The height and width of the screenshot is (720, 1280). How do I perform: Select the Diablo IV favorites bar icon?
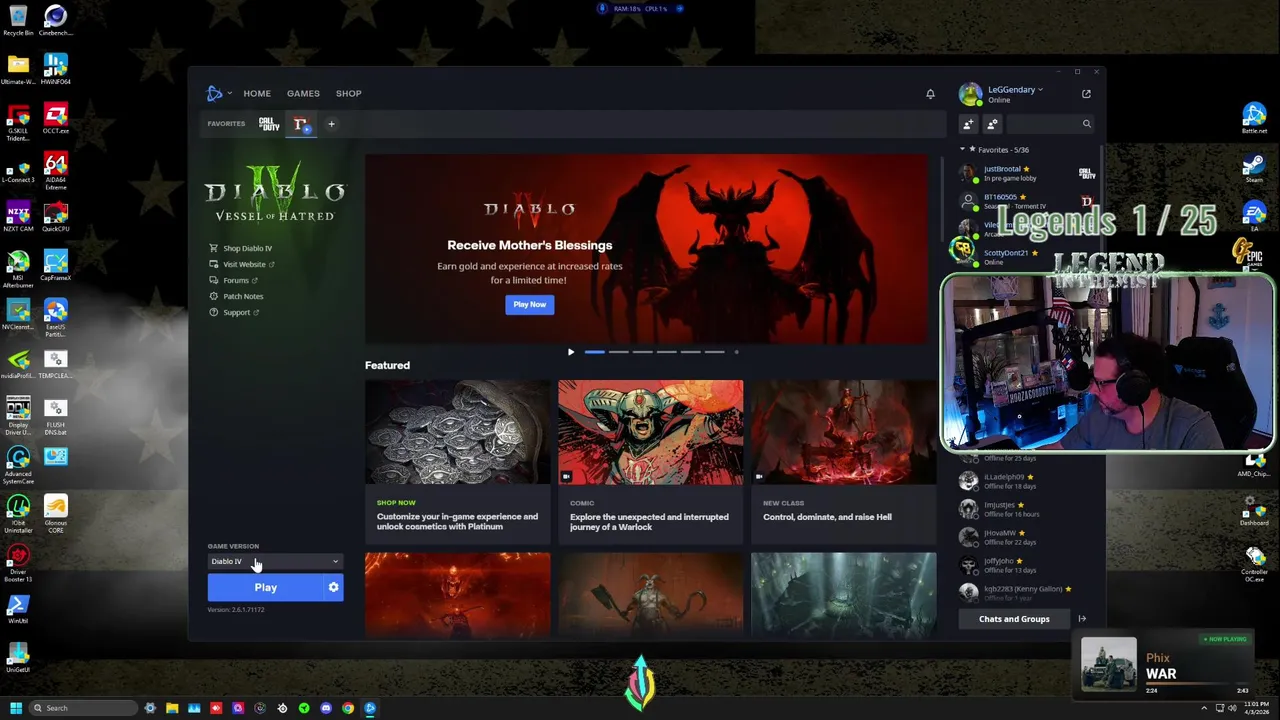(x=300, y=124)
